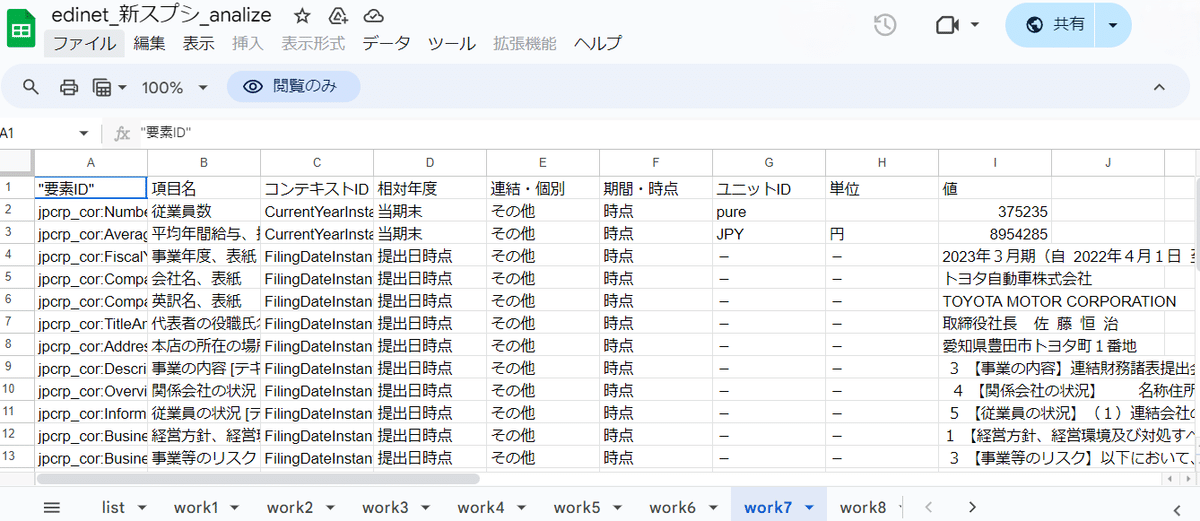Select cell containing JPY
Image resolution: width=1200 pixels, height=521 pixels.
769,234
